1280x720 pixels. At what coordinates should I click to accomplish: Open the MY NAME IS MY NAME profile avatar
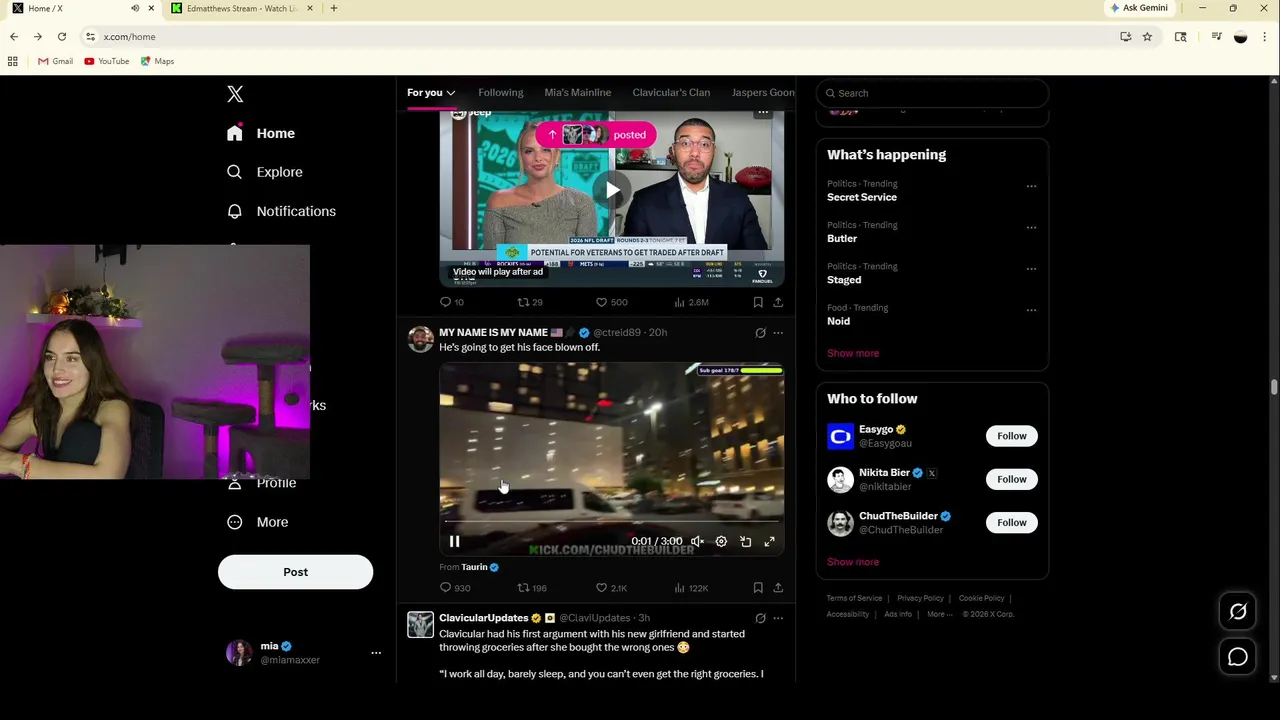click(x=420, y=340)
